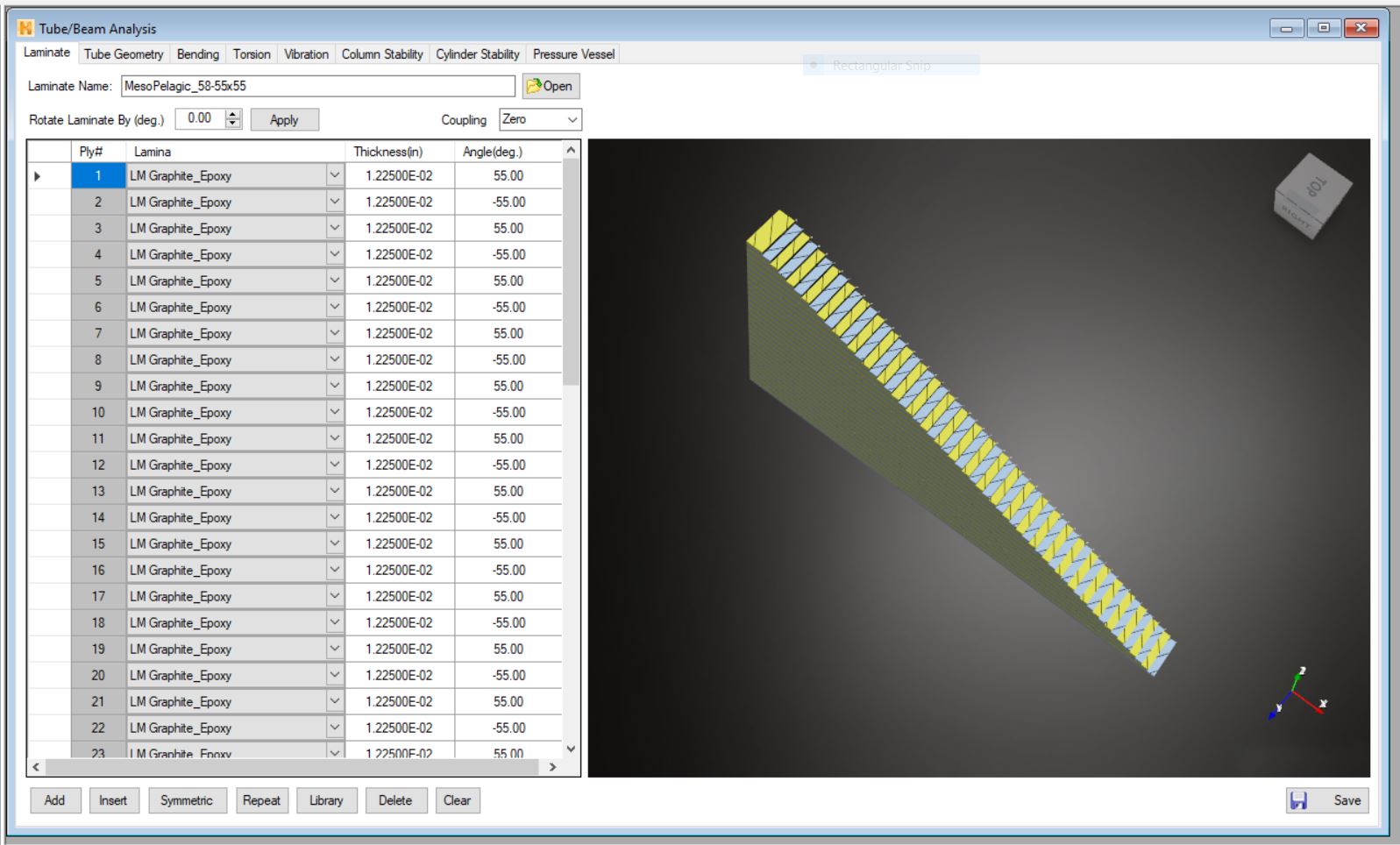Open Lamina dropdown for ply 1
The width and height of the screenshot is (1400, 845).
[335, 176]
